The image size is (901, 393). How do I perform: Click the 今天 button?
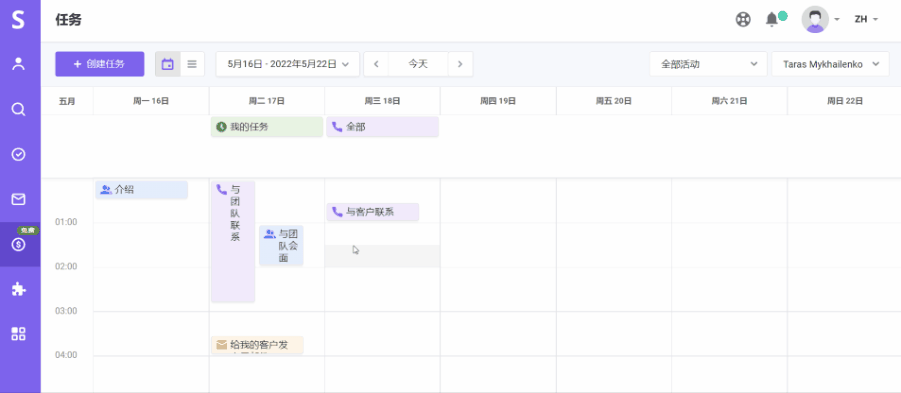point(418,64)
